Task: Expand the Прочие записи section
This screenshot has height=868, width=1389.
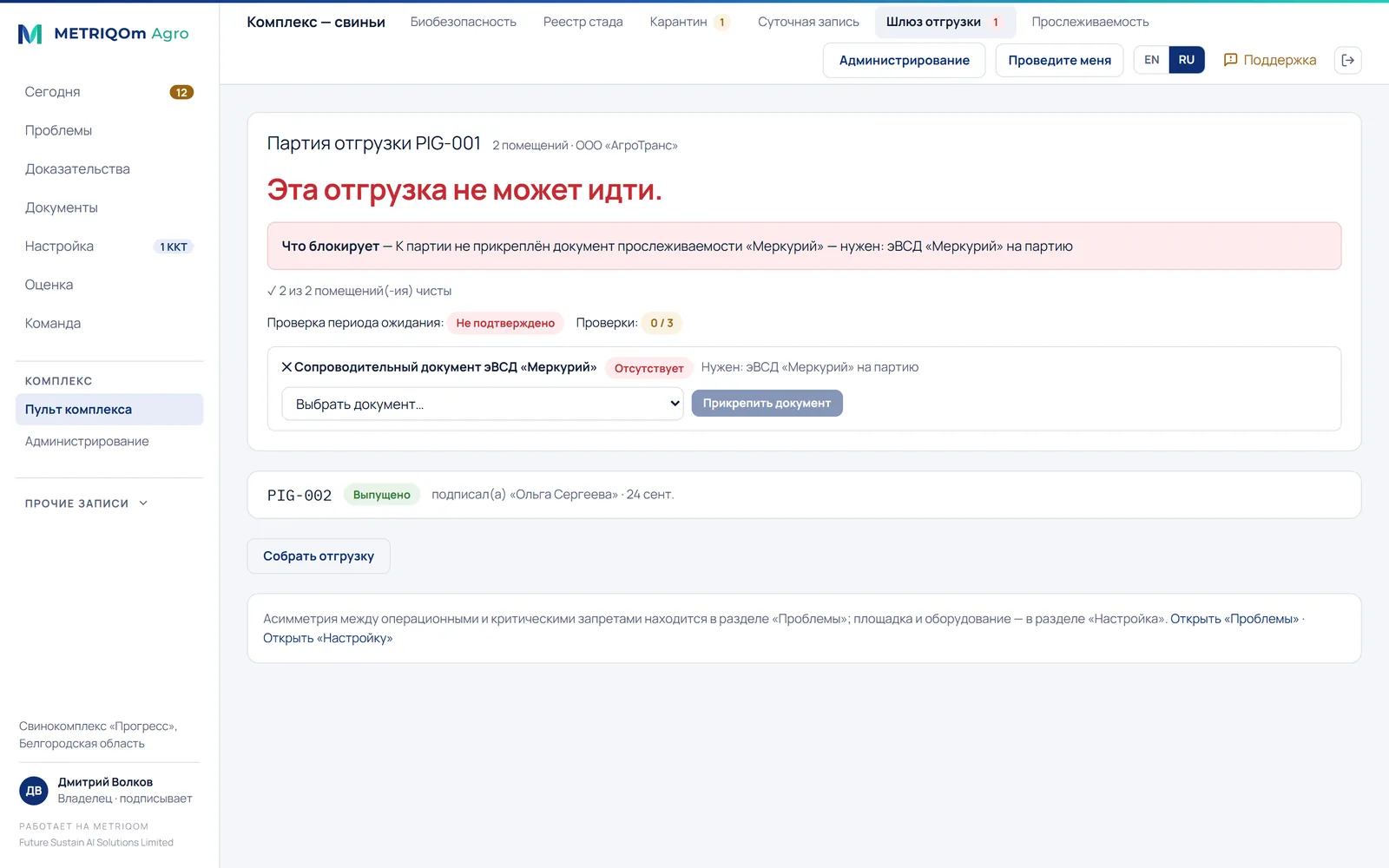Action: pos(87,503)
